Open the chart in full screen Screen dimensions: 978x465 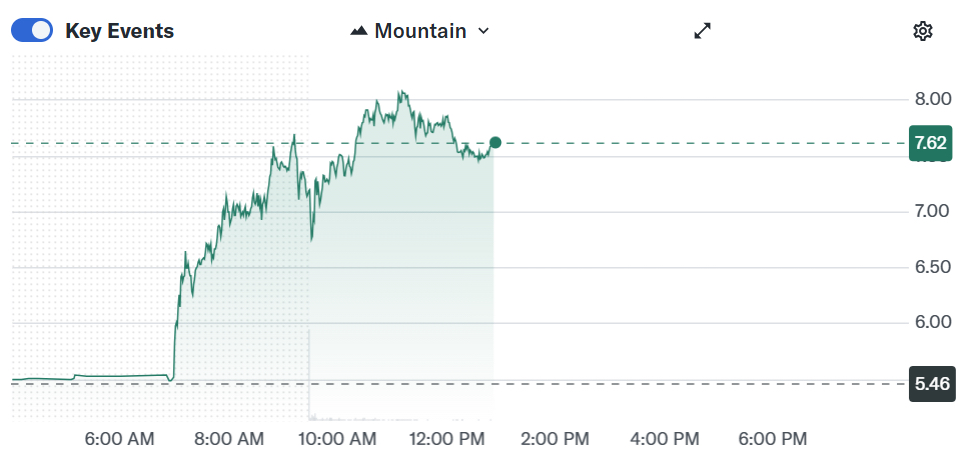[x=702, y=31]
